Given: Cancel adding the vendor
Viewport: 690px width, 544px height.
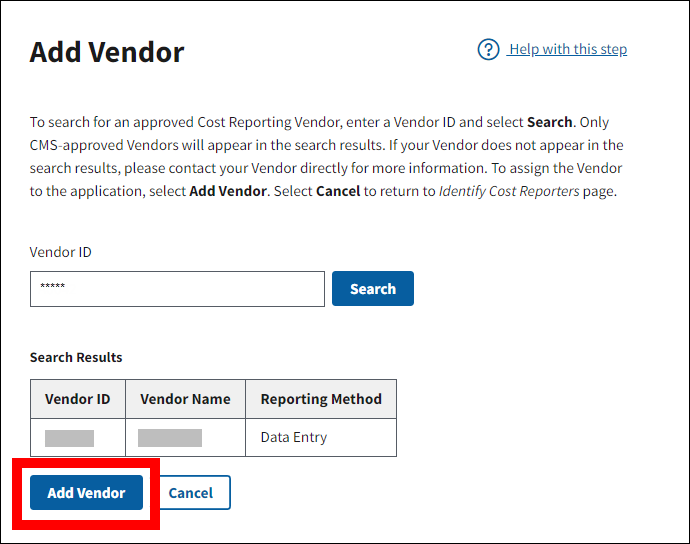Looking at the screenshot, I should [x=190, y=493].
